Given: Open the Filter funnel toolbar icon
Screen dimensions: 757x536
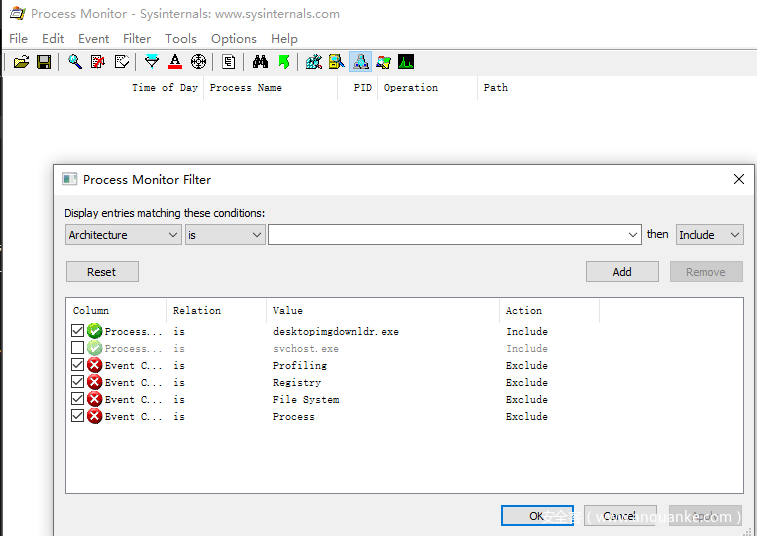Looking at the screenshot, I should point(152,62).
